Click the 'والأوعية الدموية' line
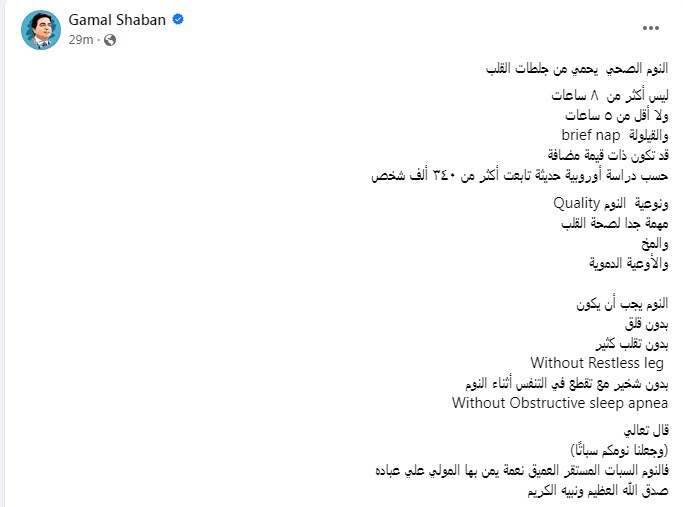The width and height of the screenshot is (683, 507). click(x=627, y=264)
